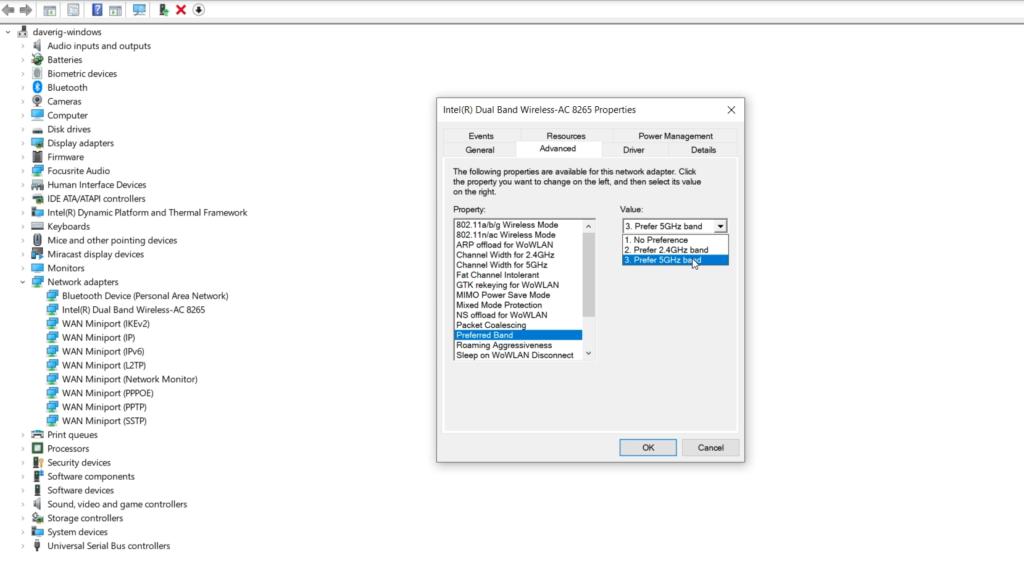This screenshot has height=568, width=1024.
Task: Click the Audio inputs and outputs icon
Action: coord(37,46)
